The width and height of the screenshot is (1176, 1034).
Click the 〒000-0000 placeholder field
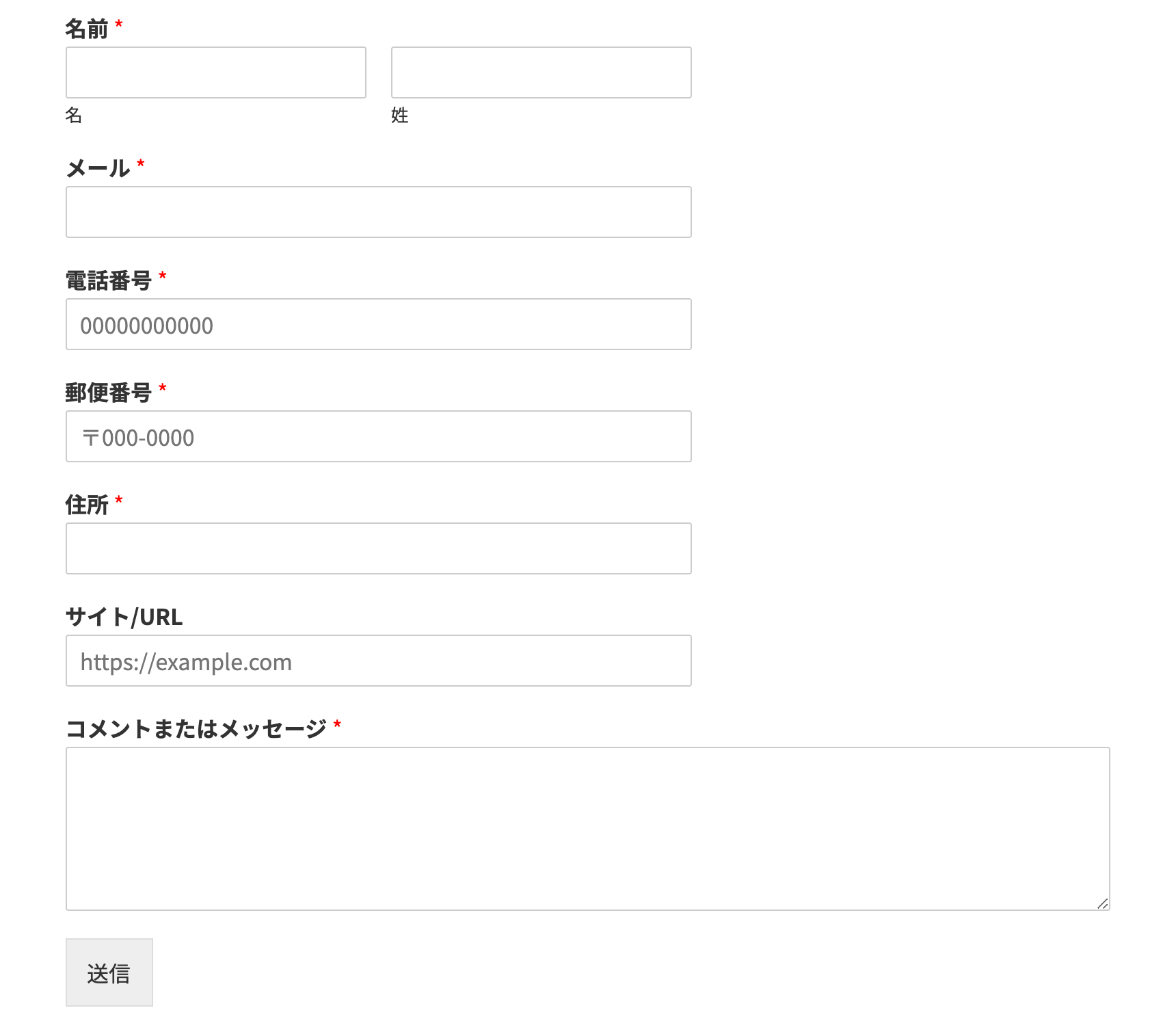point(378,436)
